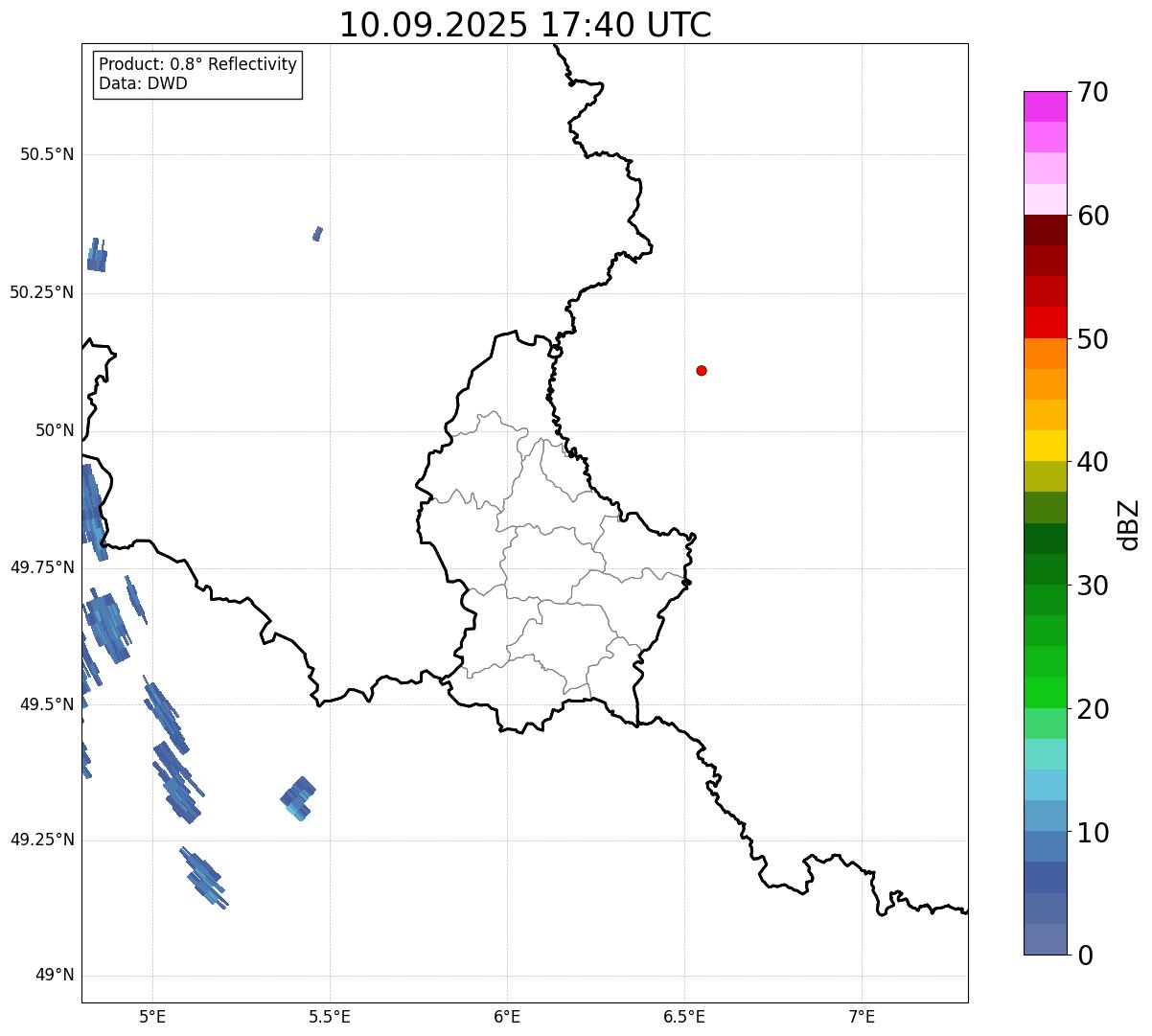This screenshot has height=1036, width=1152.
Task: Click the radar echo near 5.45°E 49.3°N
Action: coord(298,798)
